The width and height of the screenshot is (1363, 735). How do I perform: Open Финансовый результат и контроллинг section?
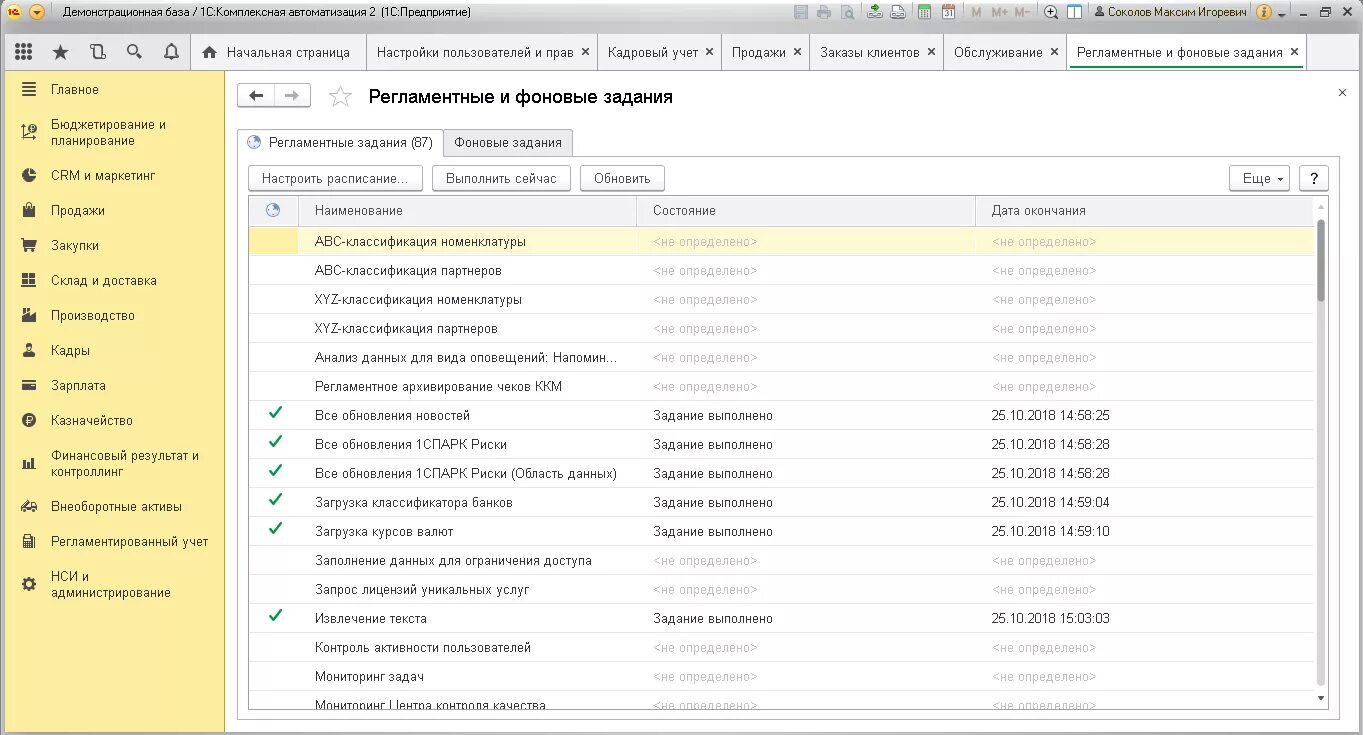[x=125, y=462]
